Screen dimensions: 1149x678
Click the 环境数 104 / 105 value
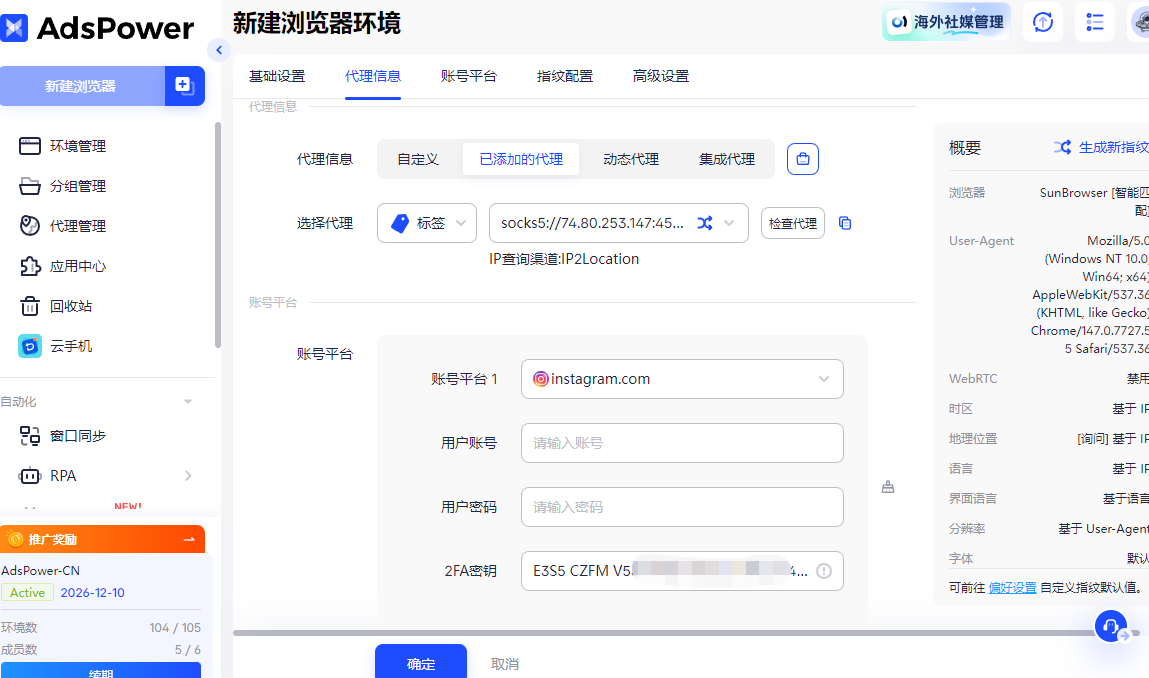coord(175,627)
